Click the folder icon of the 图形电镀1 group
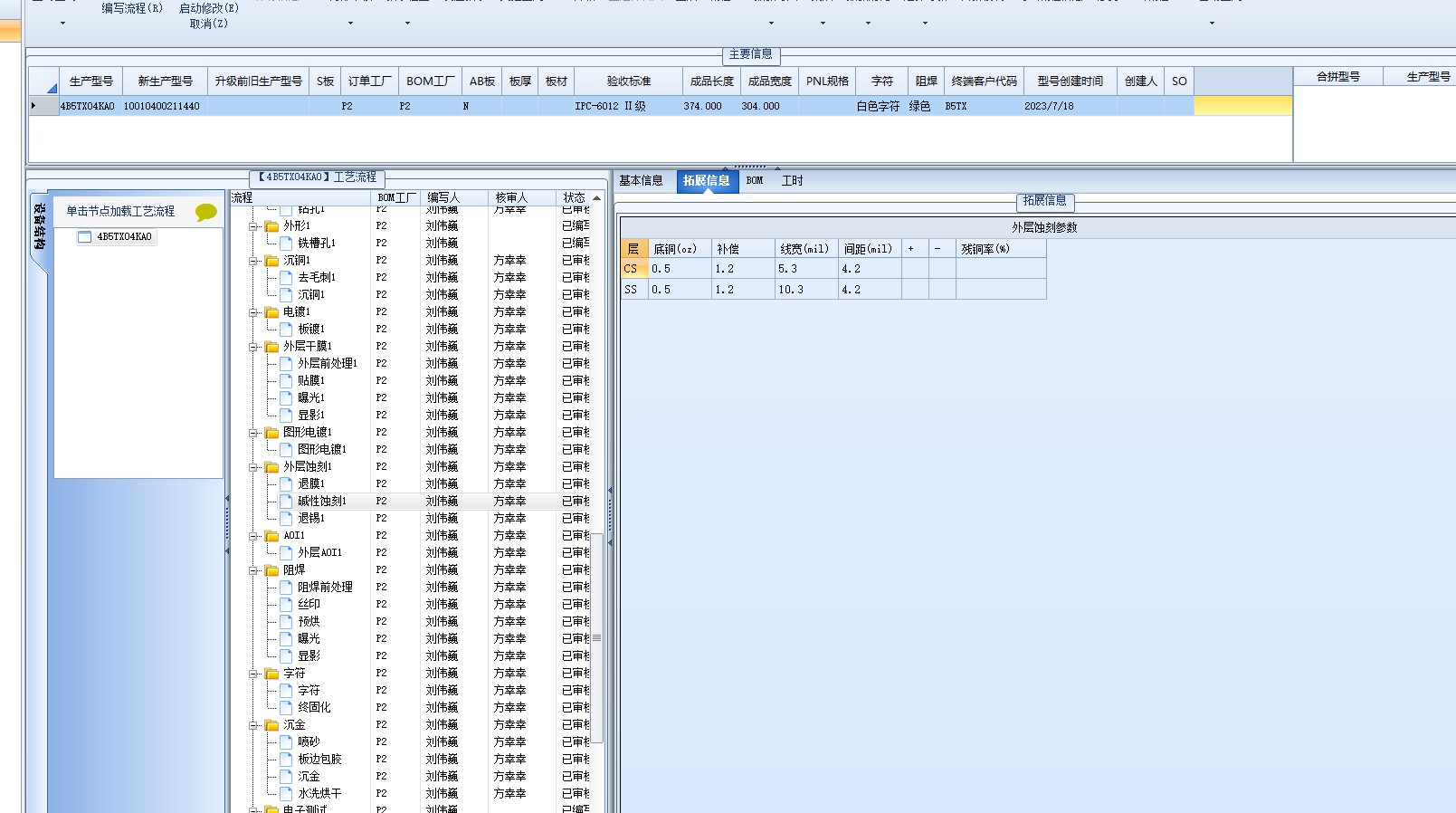The width and height of the screenshot is (1456, 813). click(271, 433)
